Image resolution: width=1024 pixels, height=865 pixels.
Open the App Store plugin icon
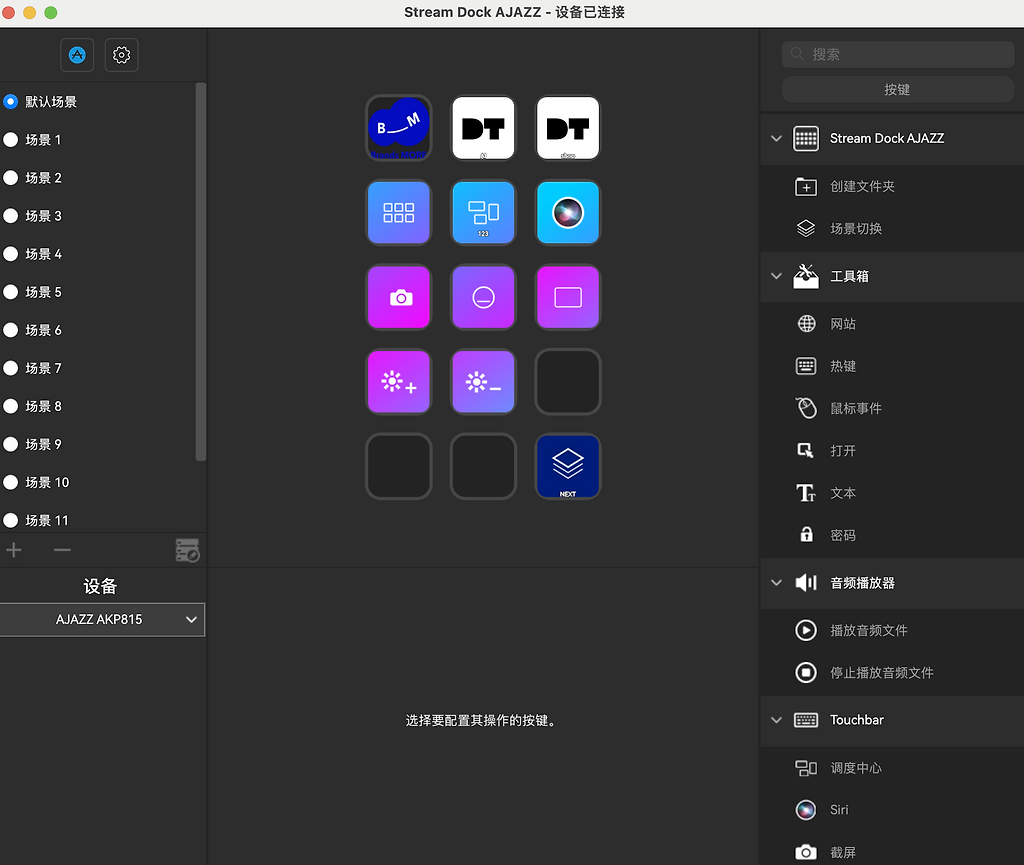[77, 55]
